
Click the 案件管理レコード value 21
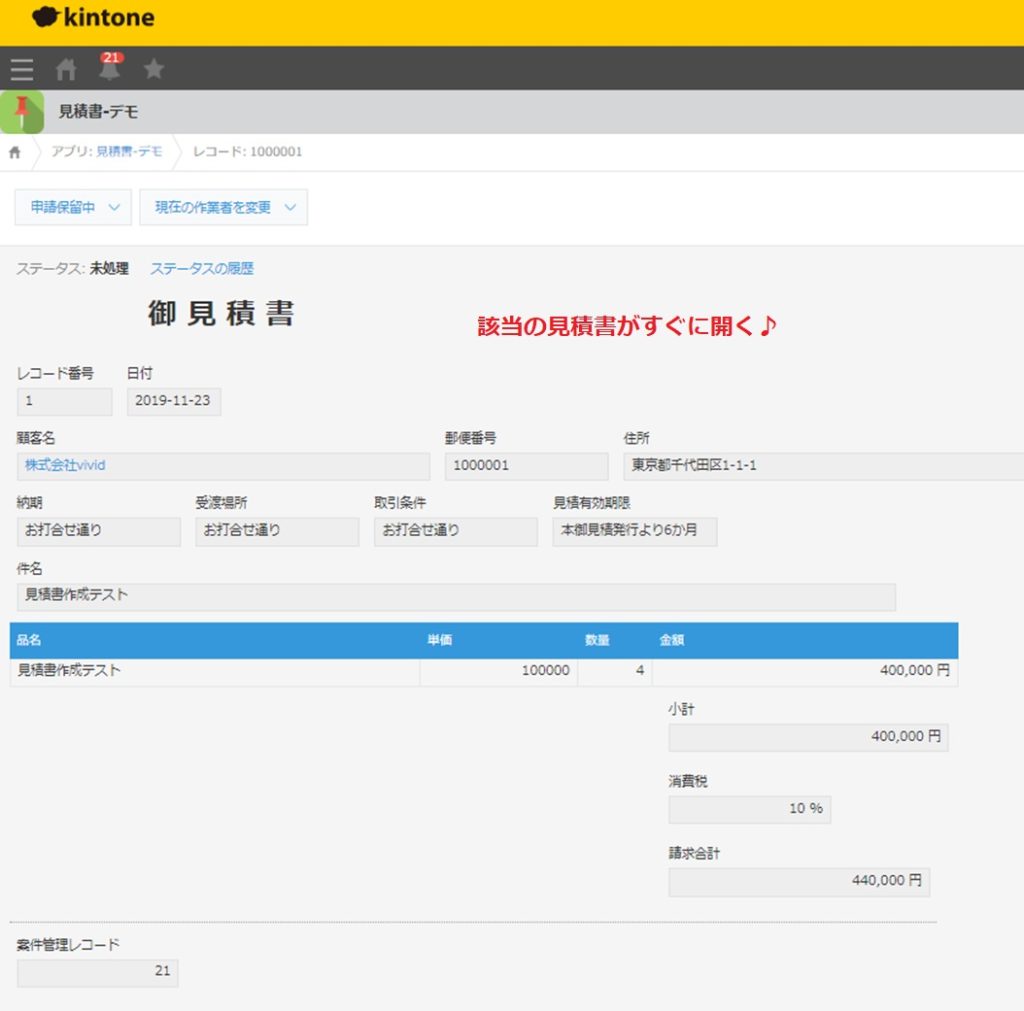point(98,971)
